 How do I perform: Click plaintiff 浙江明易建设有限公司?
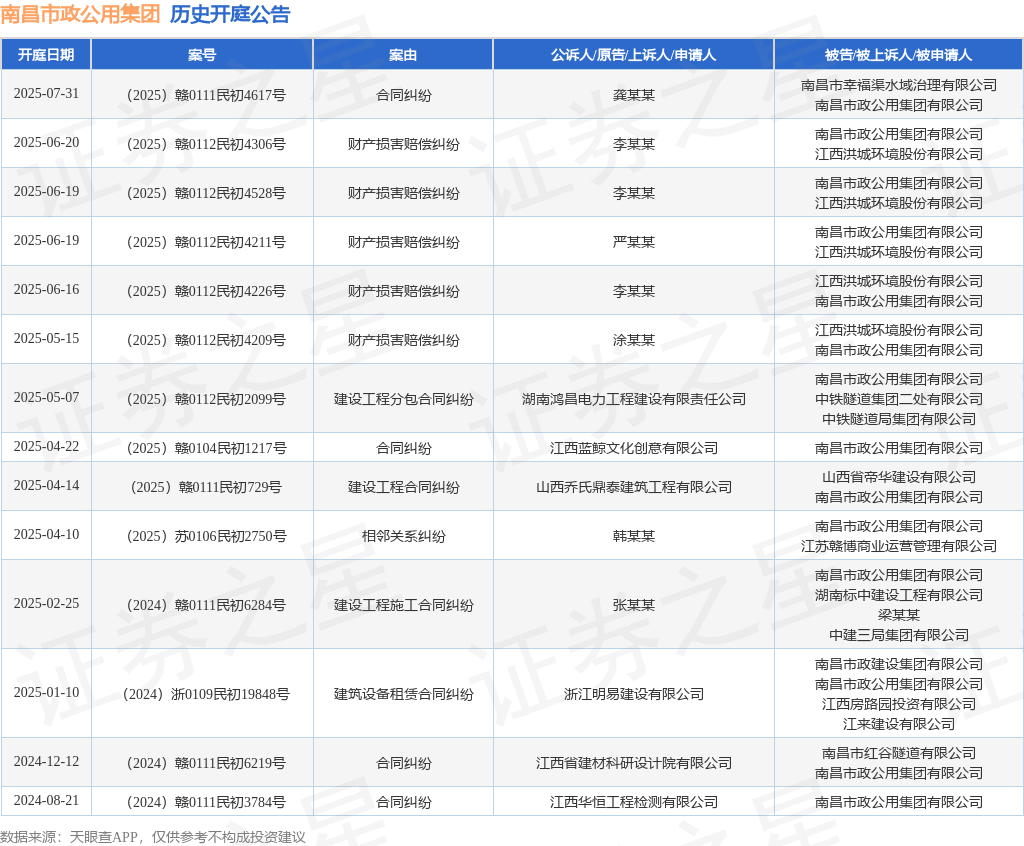(633, 694)
